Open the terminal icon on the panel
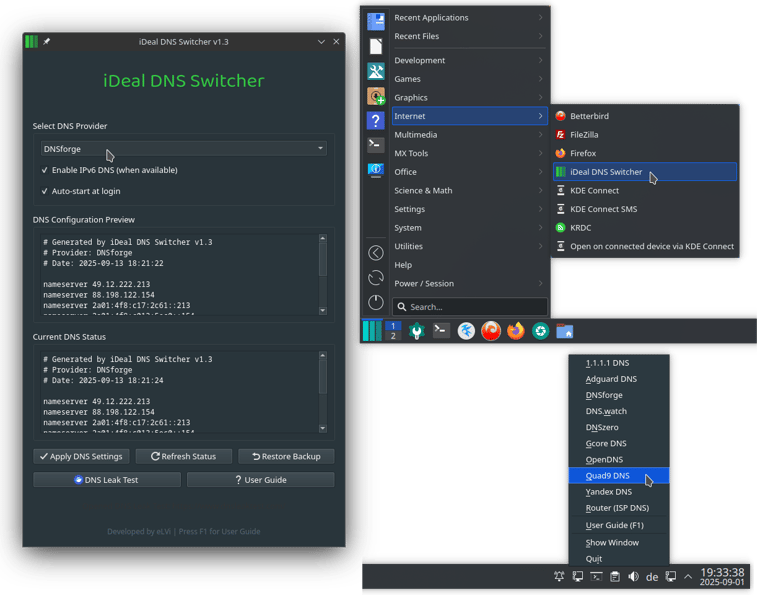 (441, 331)
